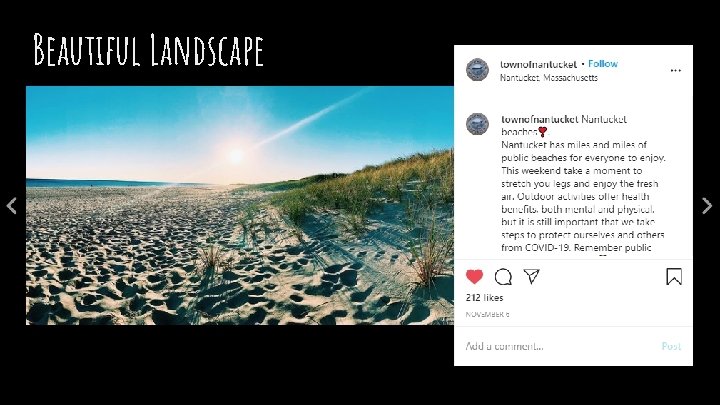The height and width of the screenshot is (405, 720).
Task: Go to the next post with right arrow
Action: click(707, 206)
